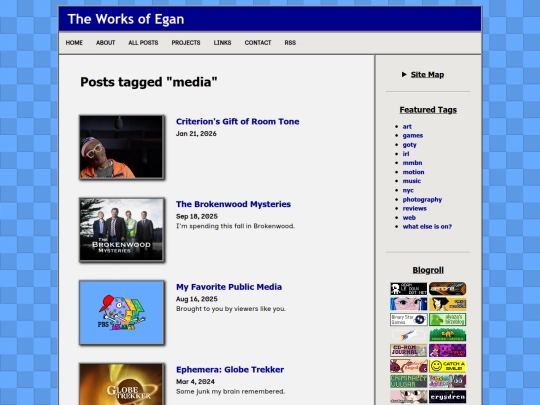Open the ABOUT page
540x405 pixels.
[x=105, y=43]
